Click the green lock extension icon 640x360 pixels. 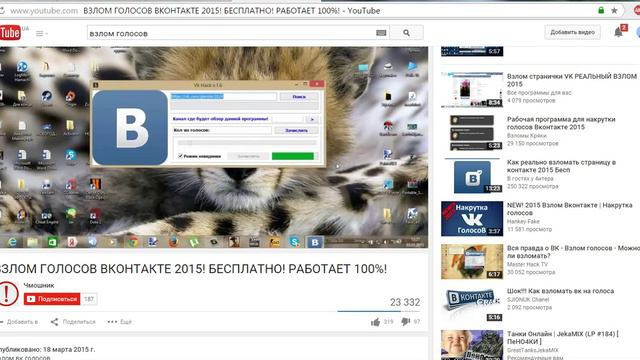601,10
